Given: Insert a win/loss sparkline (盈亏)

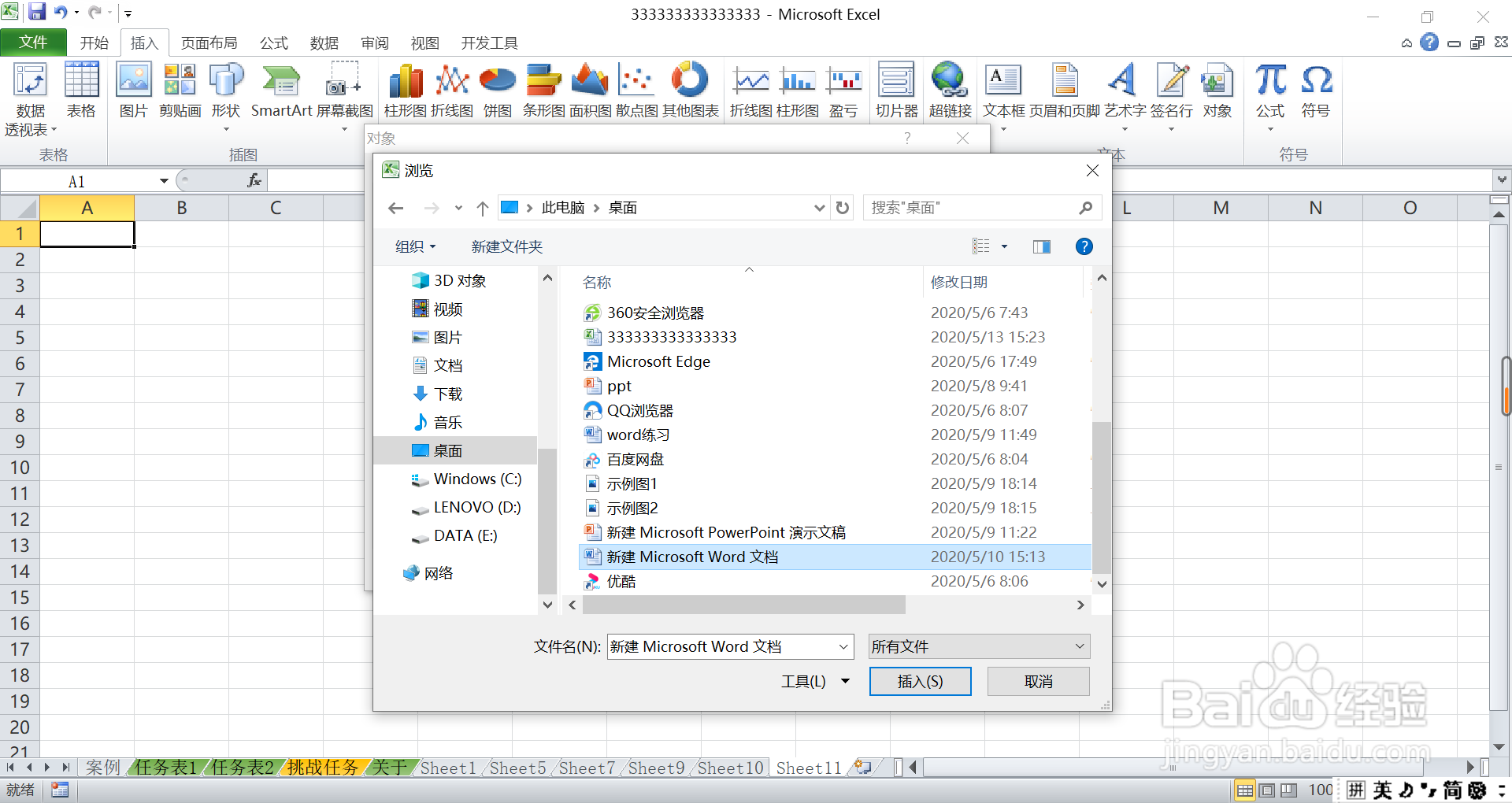Looking at the screenshot, I should [x=843, y=91].
